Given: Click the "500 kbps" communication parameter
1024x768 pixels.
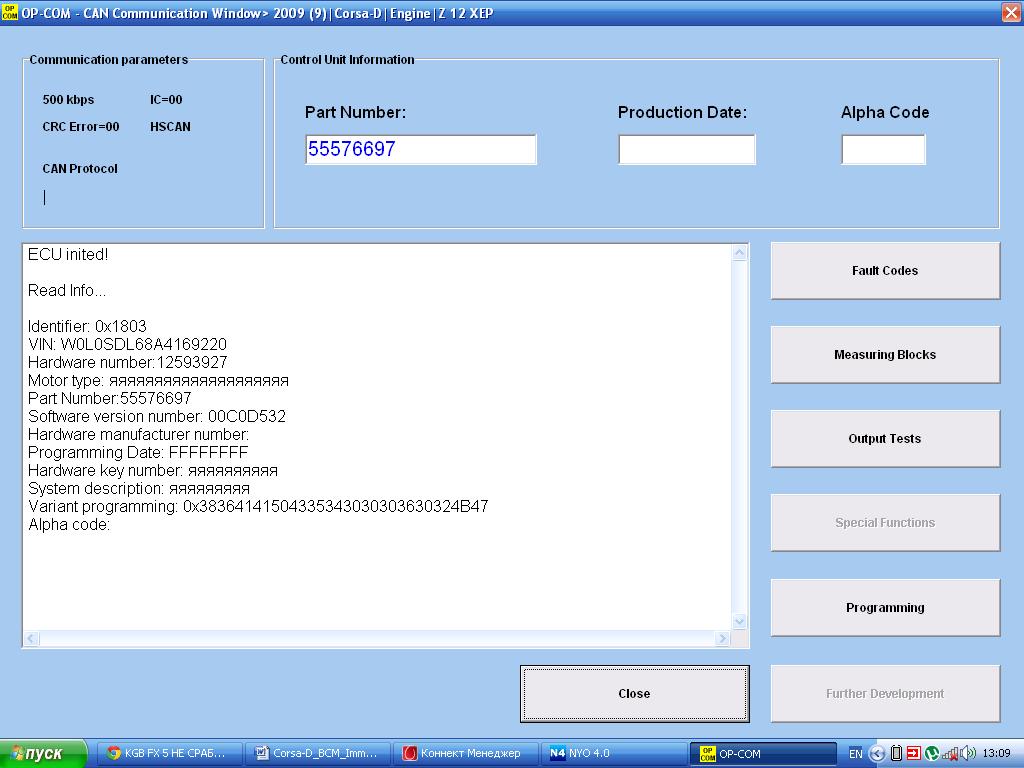Looking at the screenshot, I should click(68, 100).
